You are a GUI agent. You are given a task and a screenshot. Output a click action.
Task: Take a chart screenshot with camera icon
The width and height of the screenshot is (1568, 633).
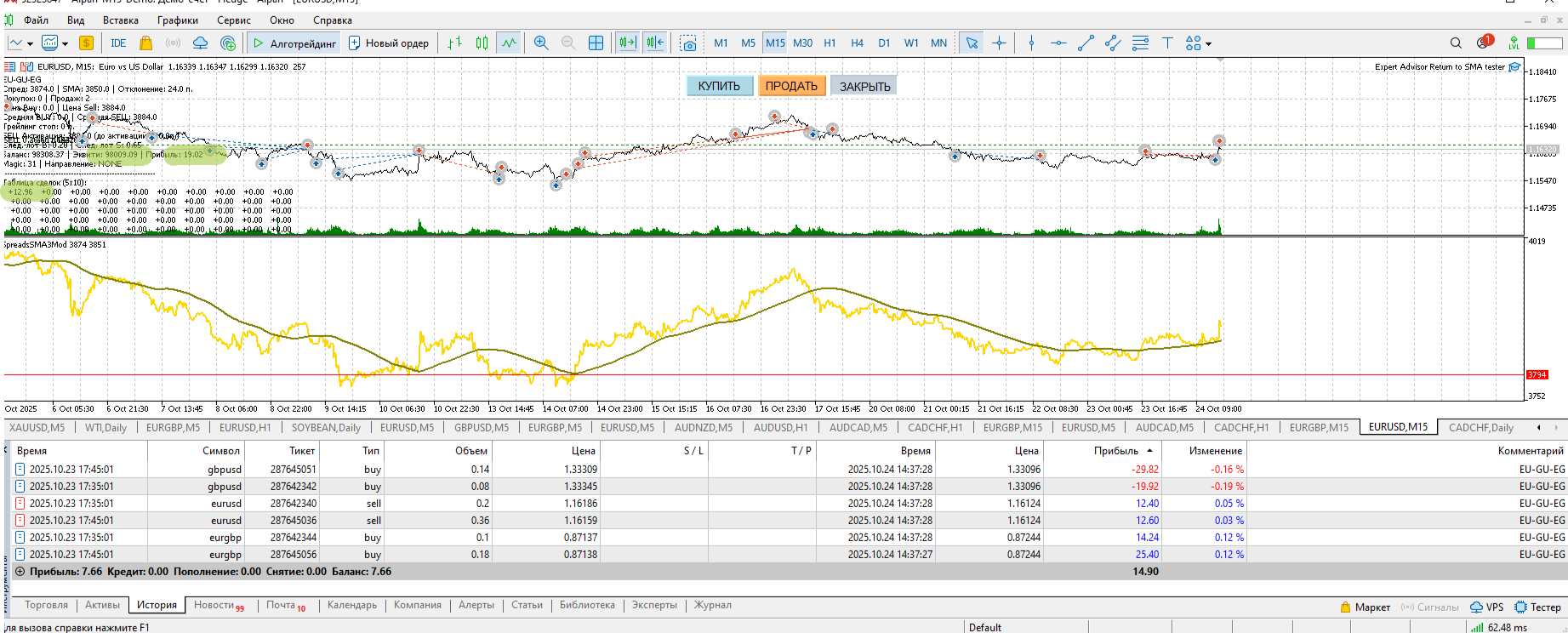[x=688, y=43]
